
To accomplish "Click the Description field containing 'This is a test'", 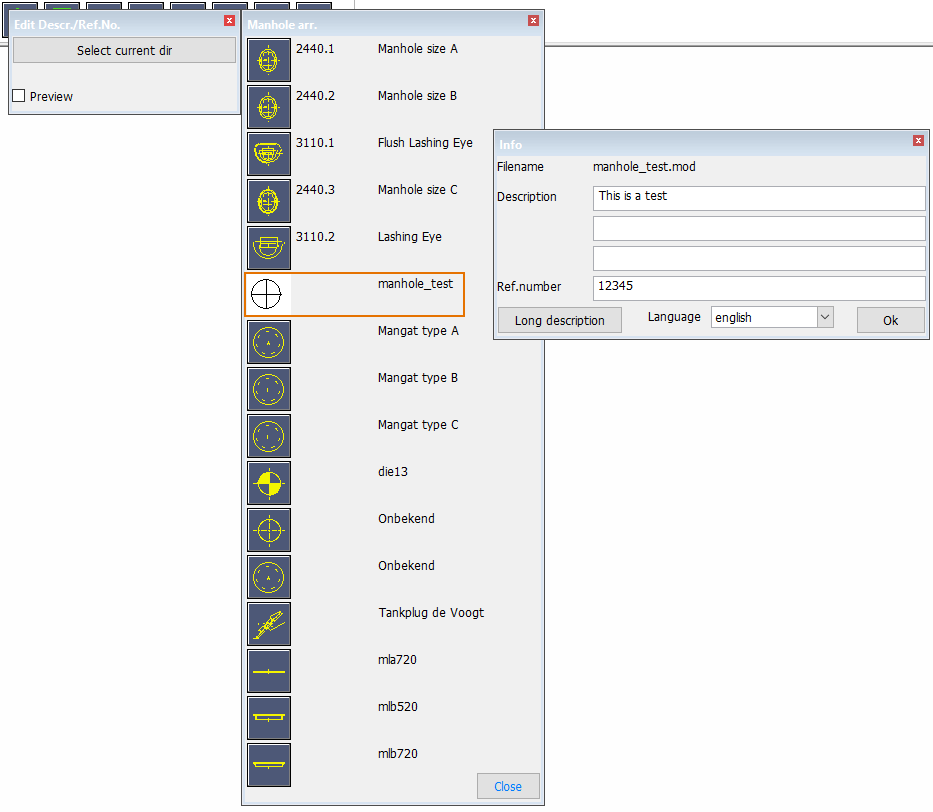I will coord(758,197).
